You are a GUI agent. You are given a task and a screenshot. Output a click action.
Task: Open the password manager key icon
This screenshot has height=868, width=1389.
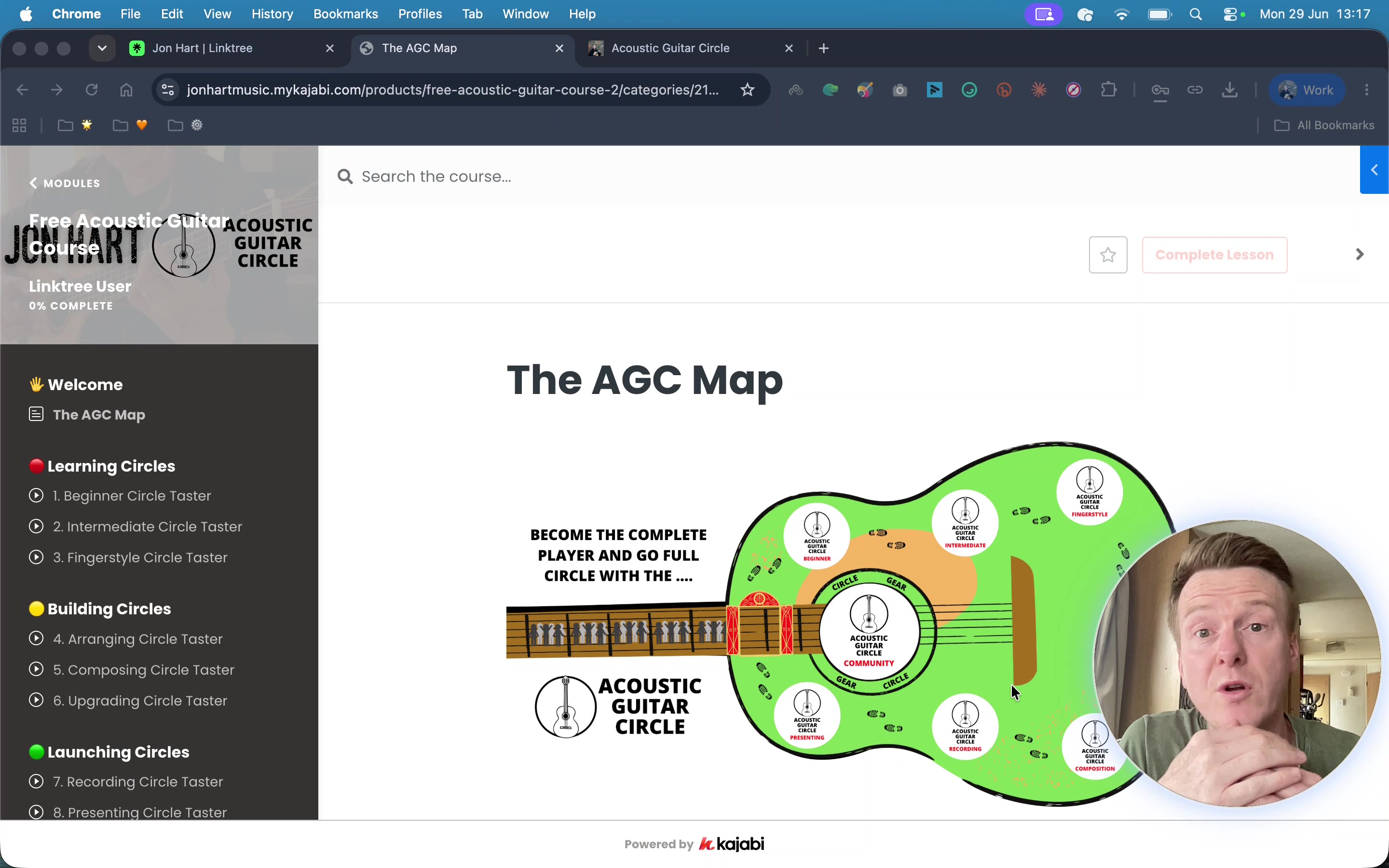(x=1160, y=90)
